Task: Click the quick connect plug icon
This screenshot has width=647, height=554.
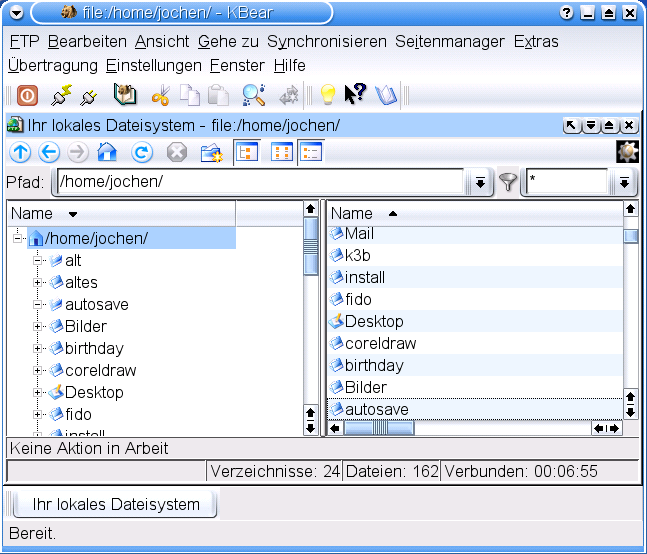Action: pyautogui.click(x=61, y=96)
